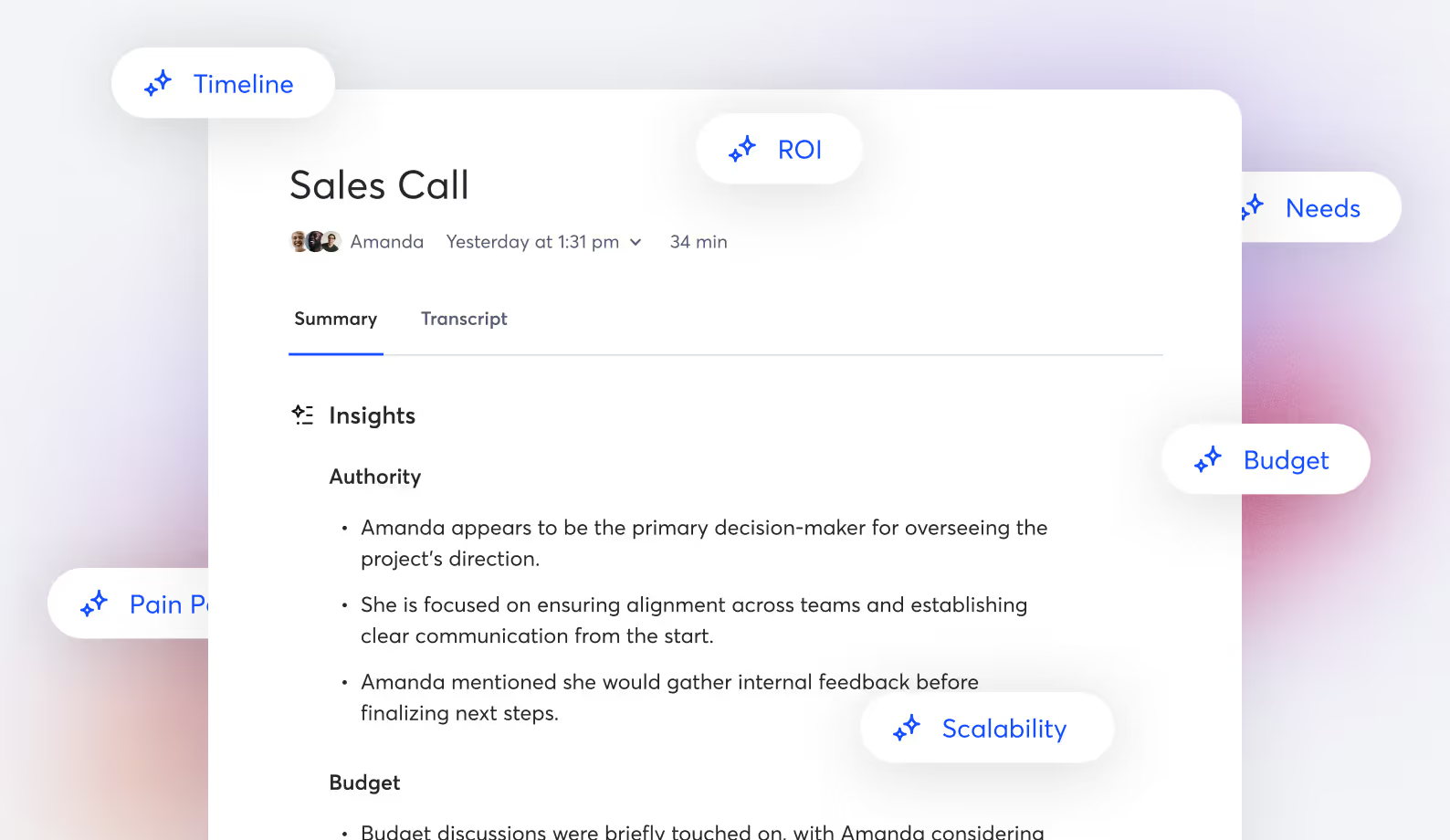This screenshot has width=1450, height=840.
Task: Click the participant avatars next to Amanda
Action: 315,242
